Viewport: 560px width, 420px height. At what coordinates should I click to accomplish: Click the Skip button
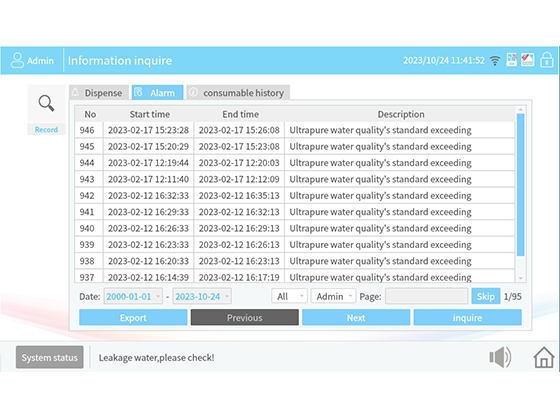[486, 296]
